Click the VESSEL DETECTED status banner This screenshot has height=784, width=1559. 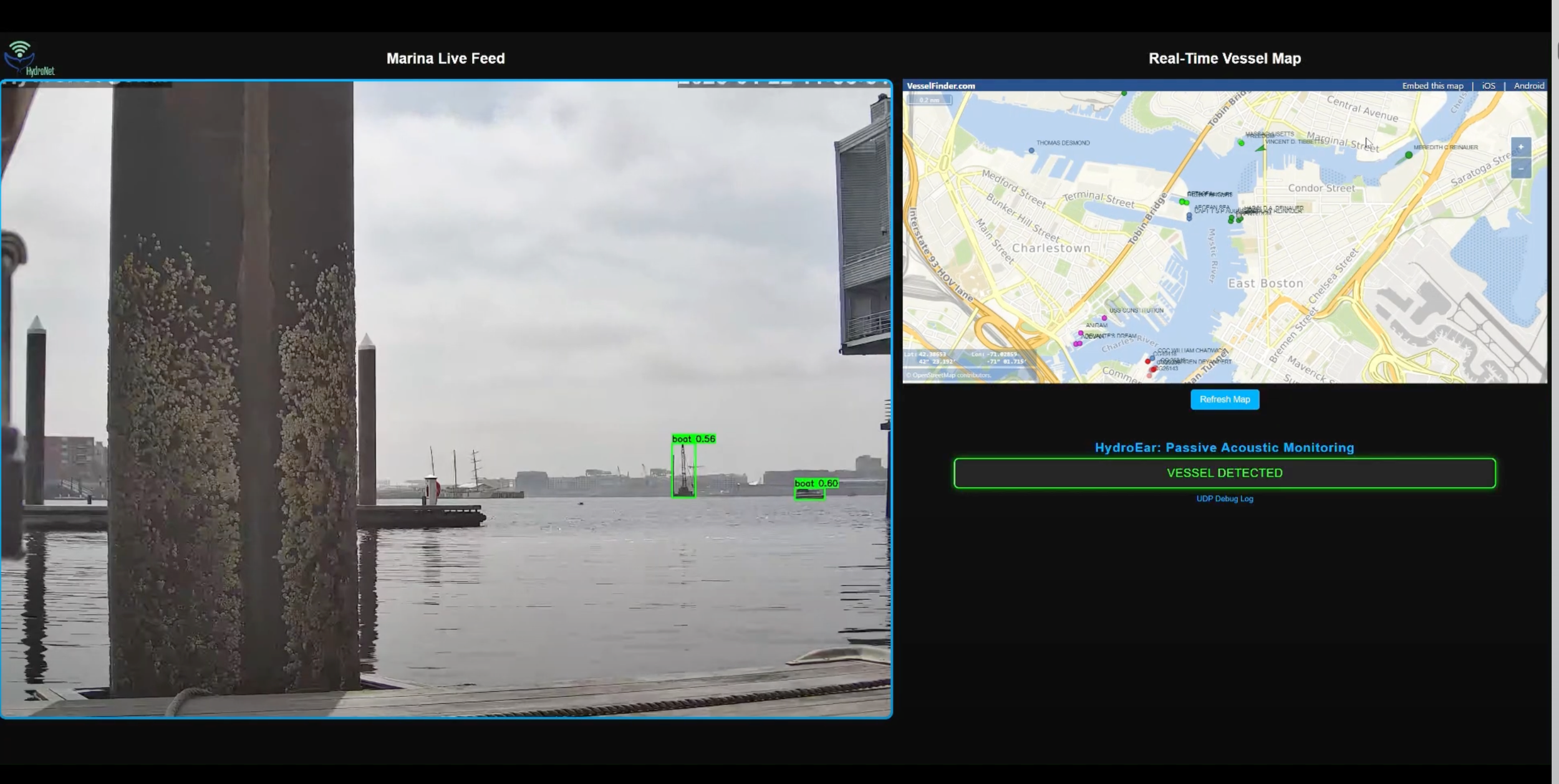click(1225, 473)
